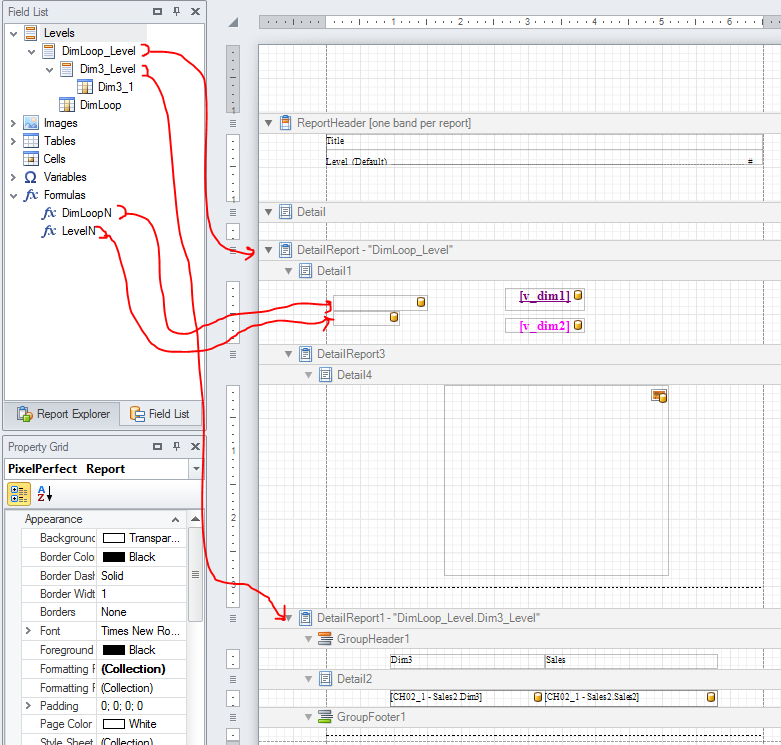Collapse the DetailReport3 band
This screenshot has height=745, width=781.
(x=288, y=354)
